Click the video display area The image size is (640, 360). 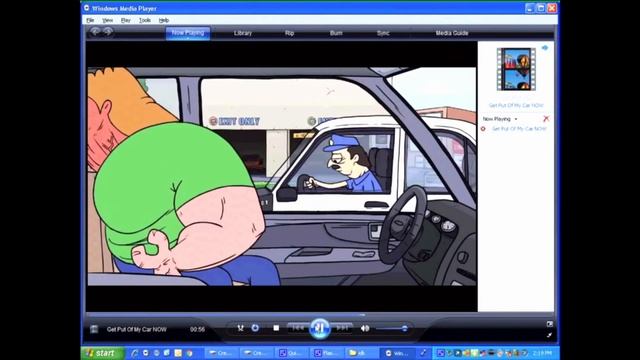(282, 176)
